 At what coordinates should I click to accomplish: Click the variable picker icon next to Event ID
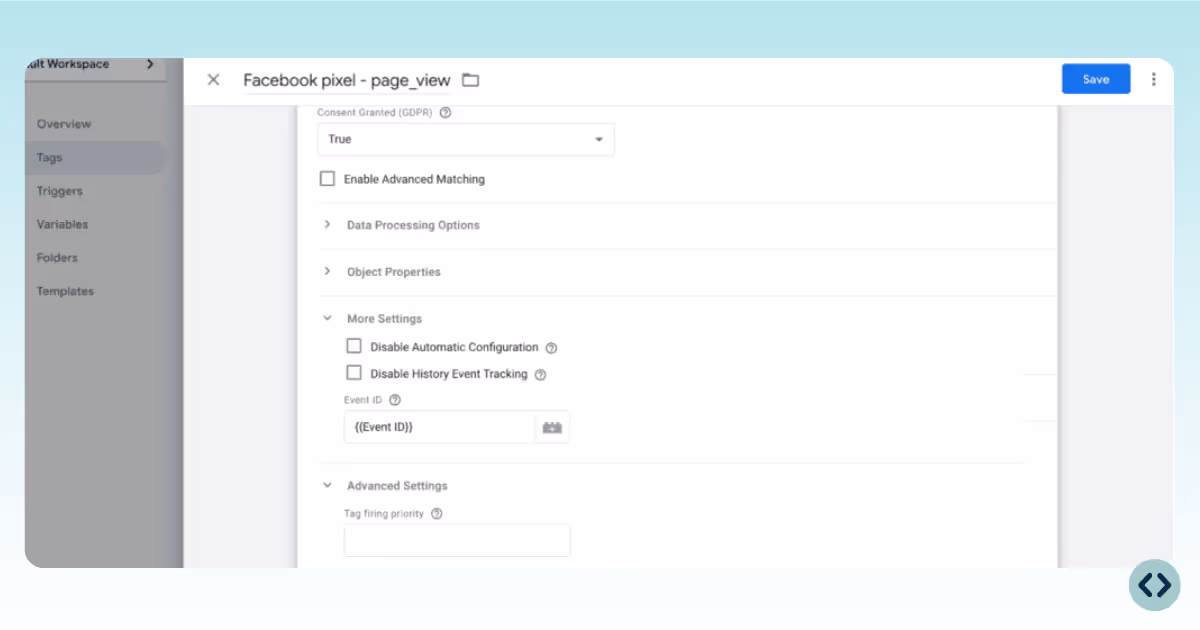click(x=552, y=427)
